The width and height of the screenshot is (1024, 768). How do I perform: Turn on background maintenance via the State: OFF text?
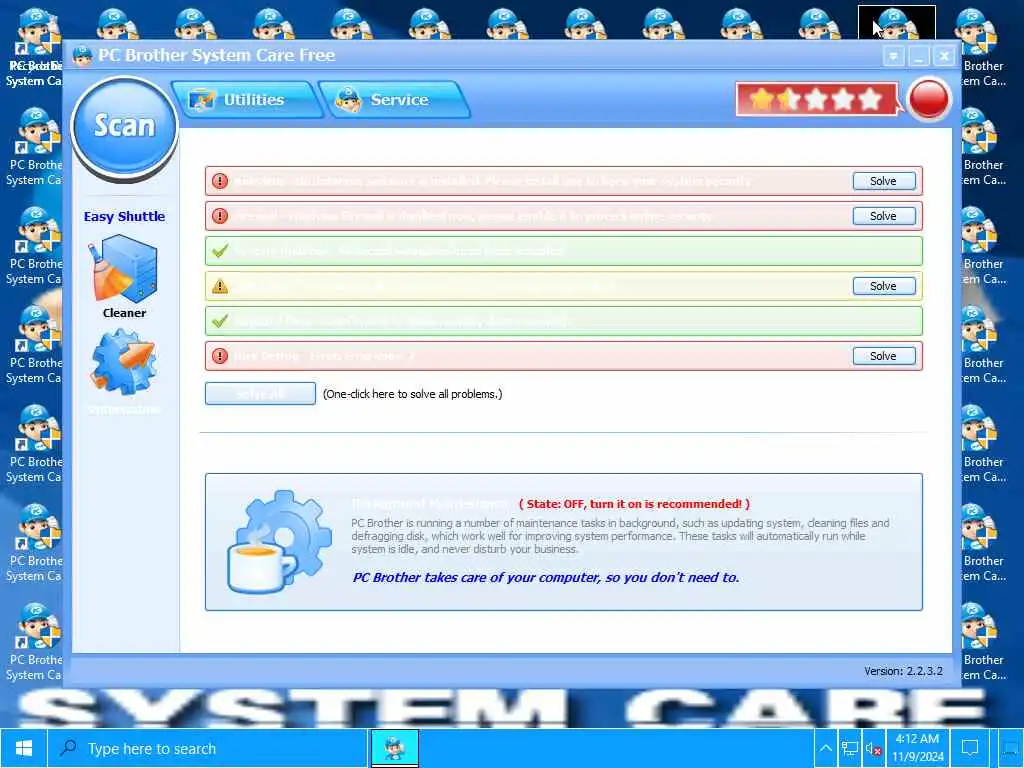click(x=634, y=504)
